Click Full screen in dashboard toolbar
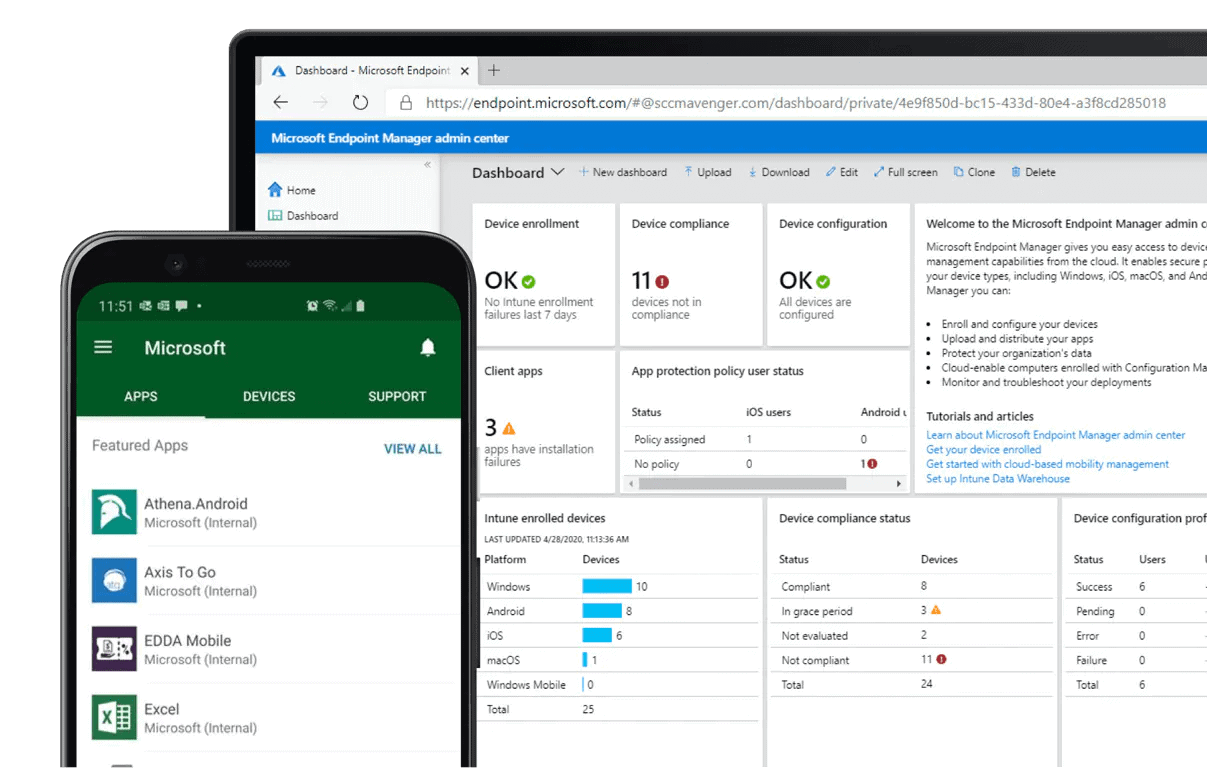This screenshot has width=1207, height=768. (x=906, y=172)
